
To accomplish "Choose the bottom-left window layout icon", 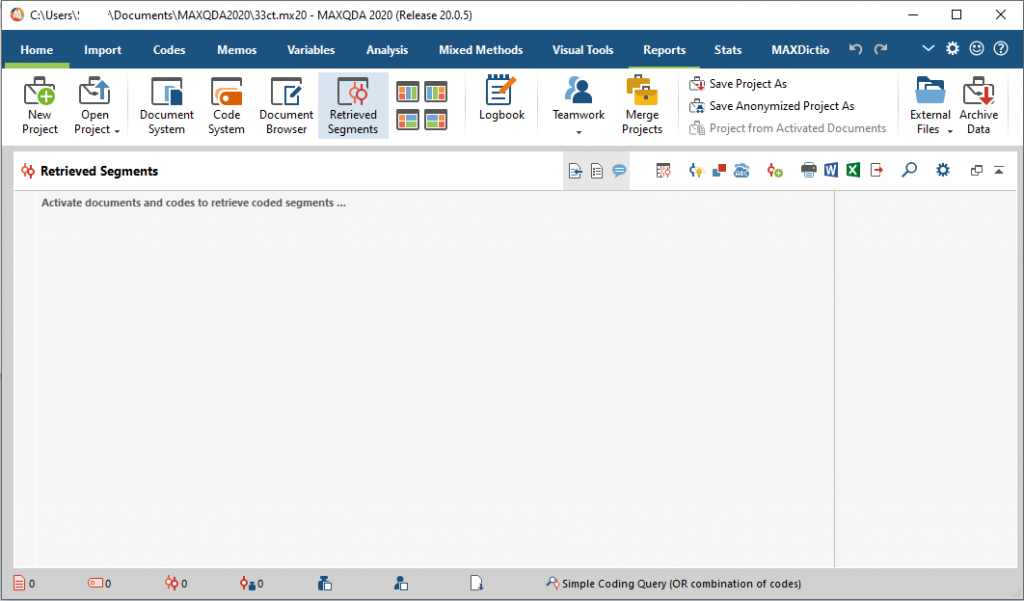I will tap(408, 120).
